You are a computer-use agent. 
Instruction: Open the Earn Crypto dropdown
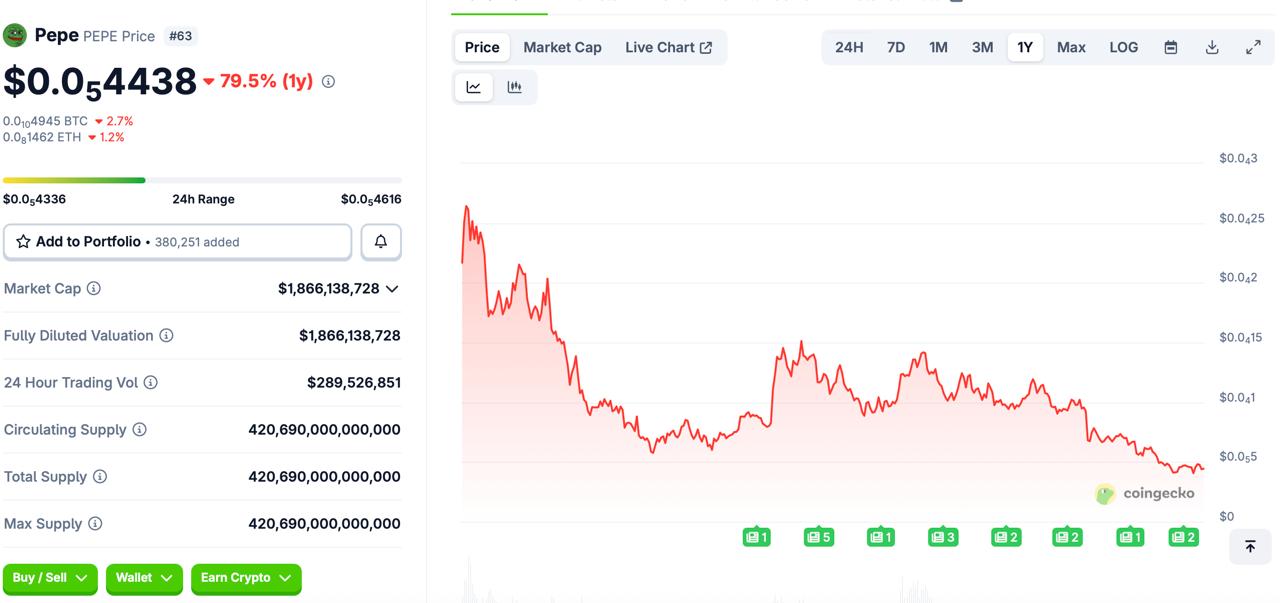(246, 578)
